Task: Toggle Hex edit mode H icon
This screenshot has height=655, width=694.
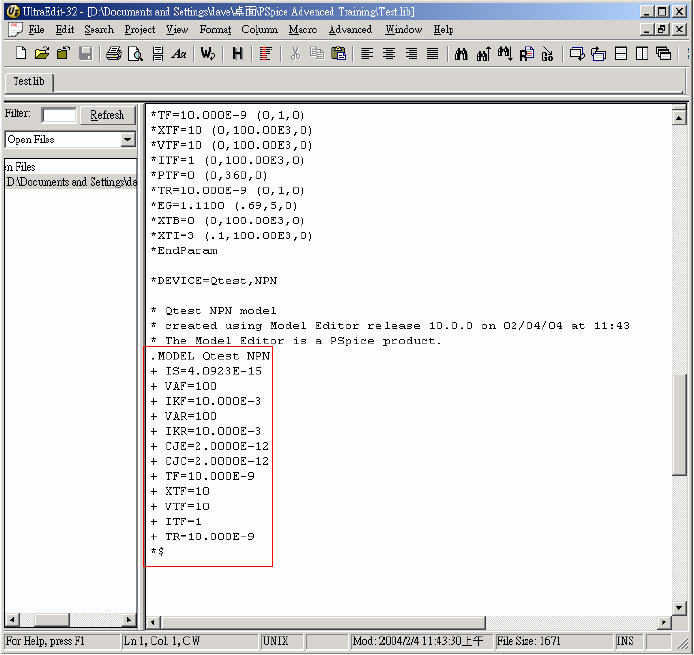Action: click(x=237, y=54)
